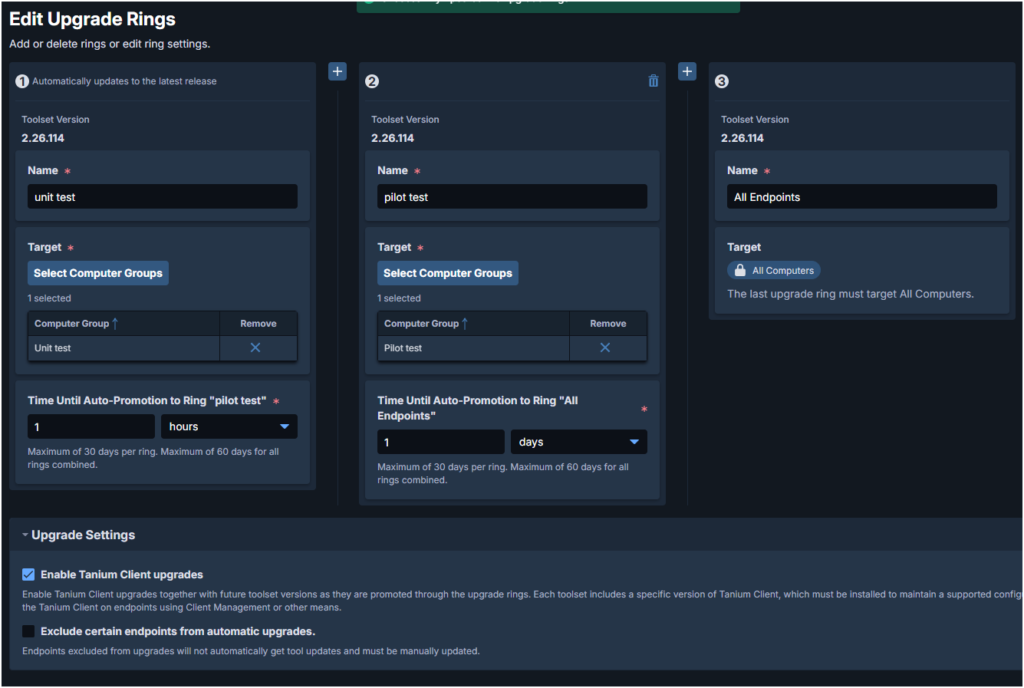Remove Unit test computer group
Image resolution: width=1024 pixels, height=688 pixels.
[x=255, y=347]
